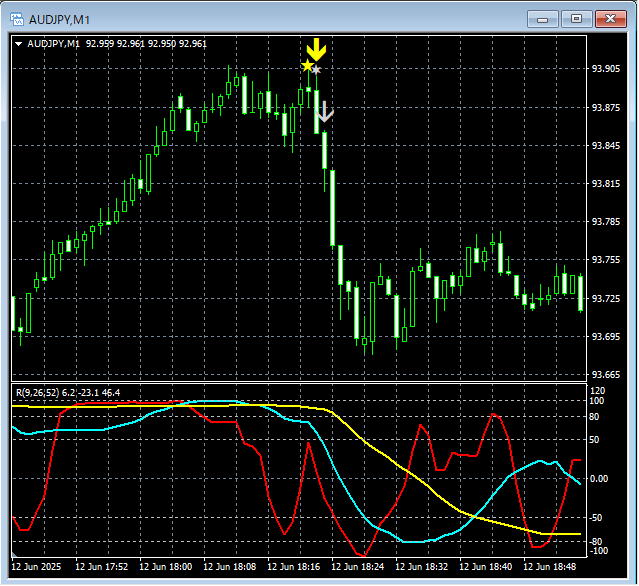Click price level 93.905 on the scale
639x586 pixels.
tap(606, 69)
